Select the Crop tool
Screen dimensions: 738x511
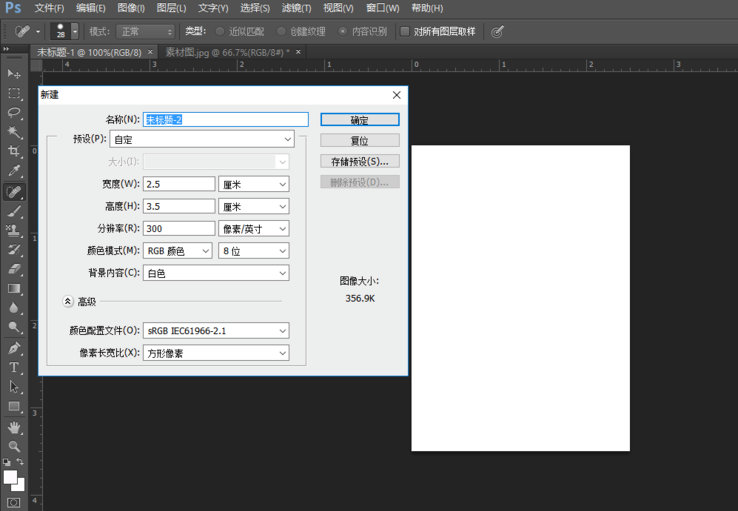pos(14,152)
